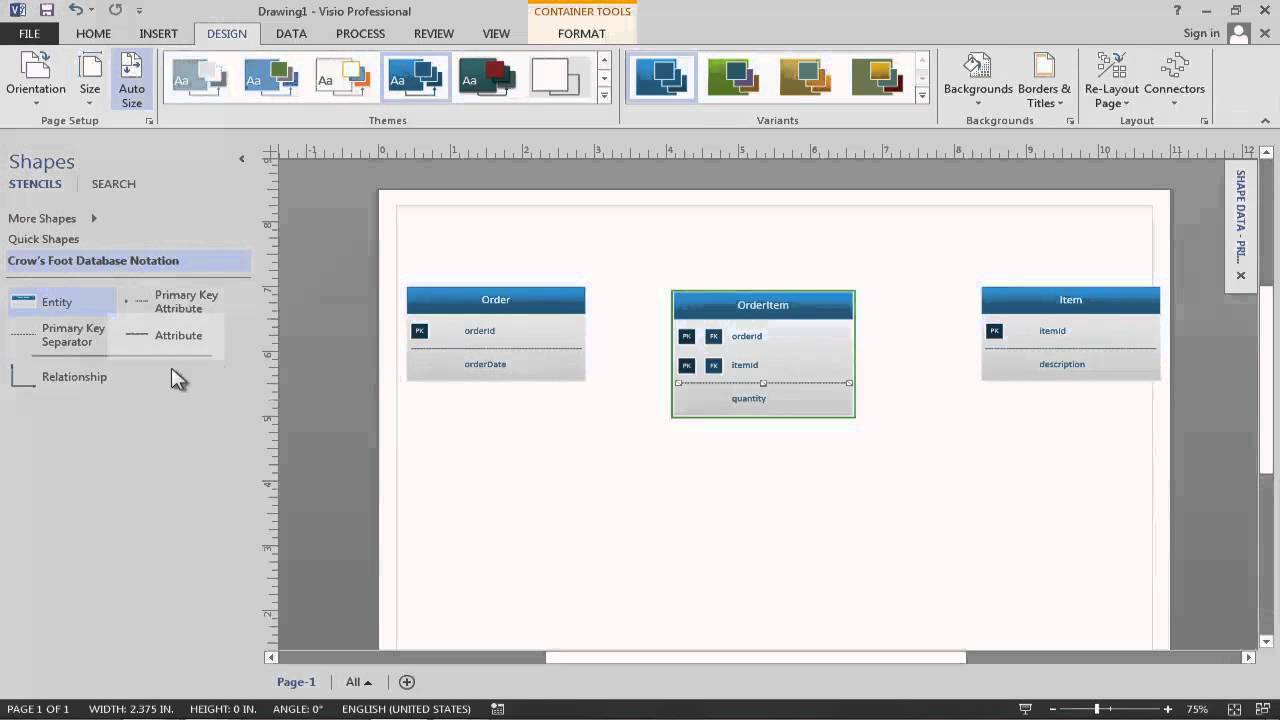Open the Borders & Titles dropdown
The height and width of the screenshot is (720, 1280).
1044,80
